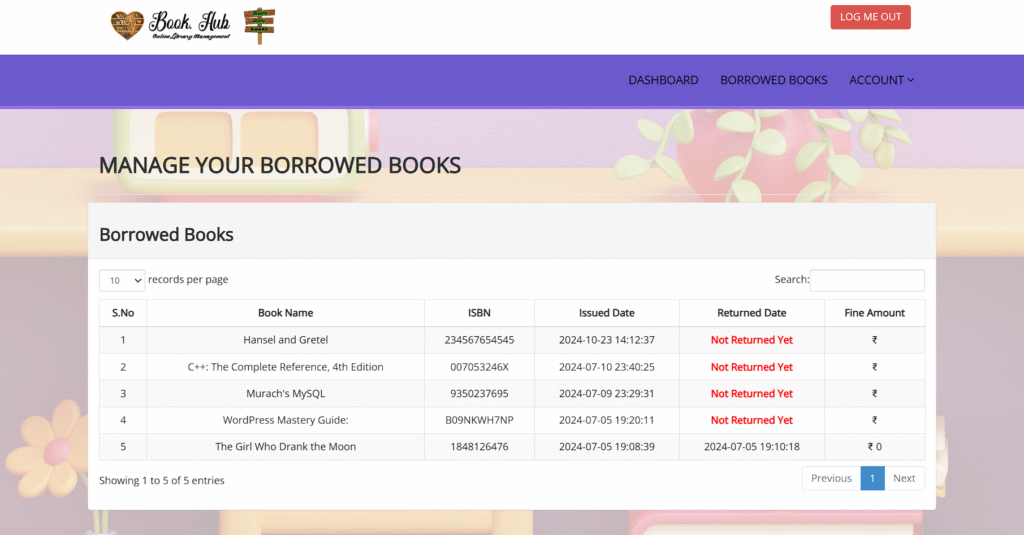Click issued date 2024-07-05 19:08:39
The height and width of the screenshot is (535, 1024).
pyautogui.click(x=607, y=447)
